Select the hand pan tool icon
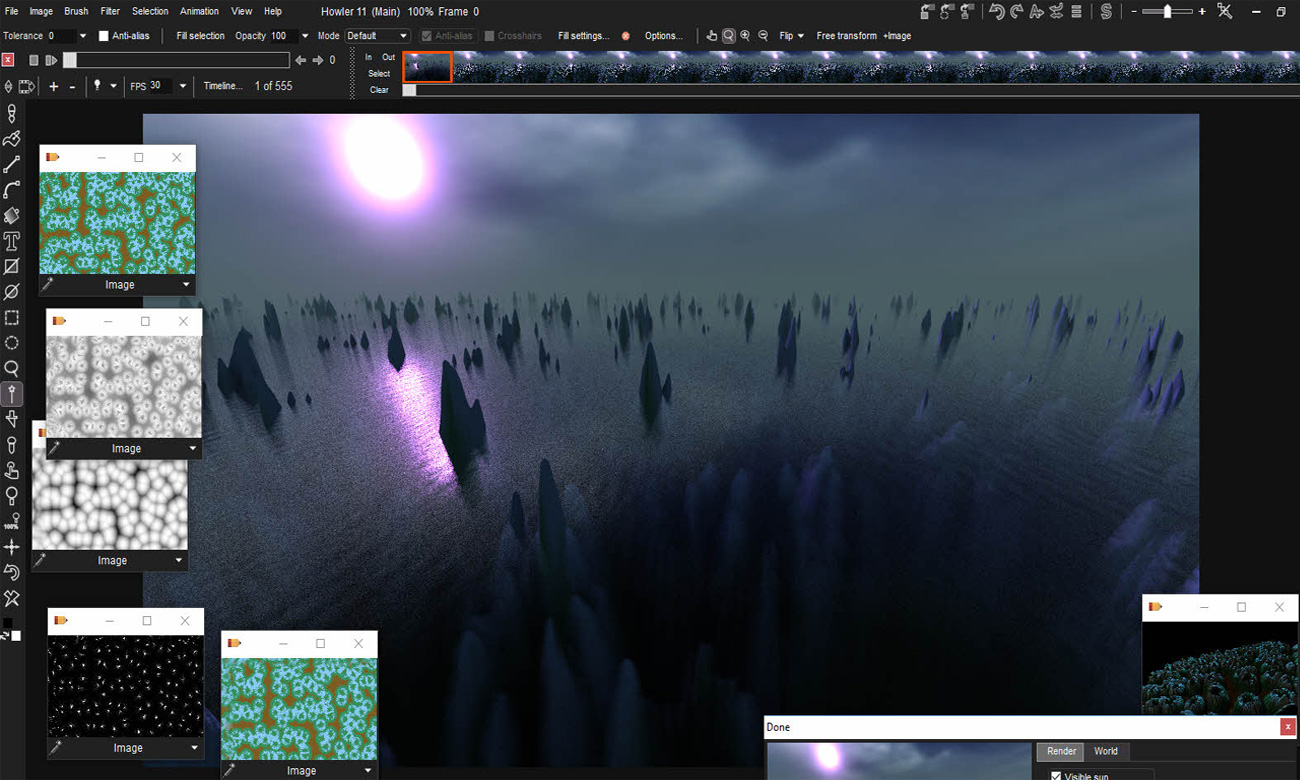 click(x=711, y=36)
